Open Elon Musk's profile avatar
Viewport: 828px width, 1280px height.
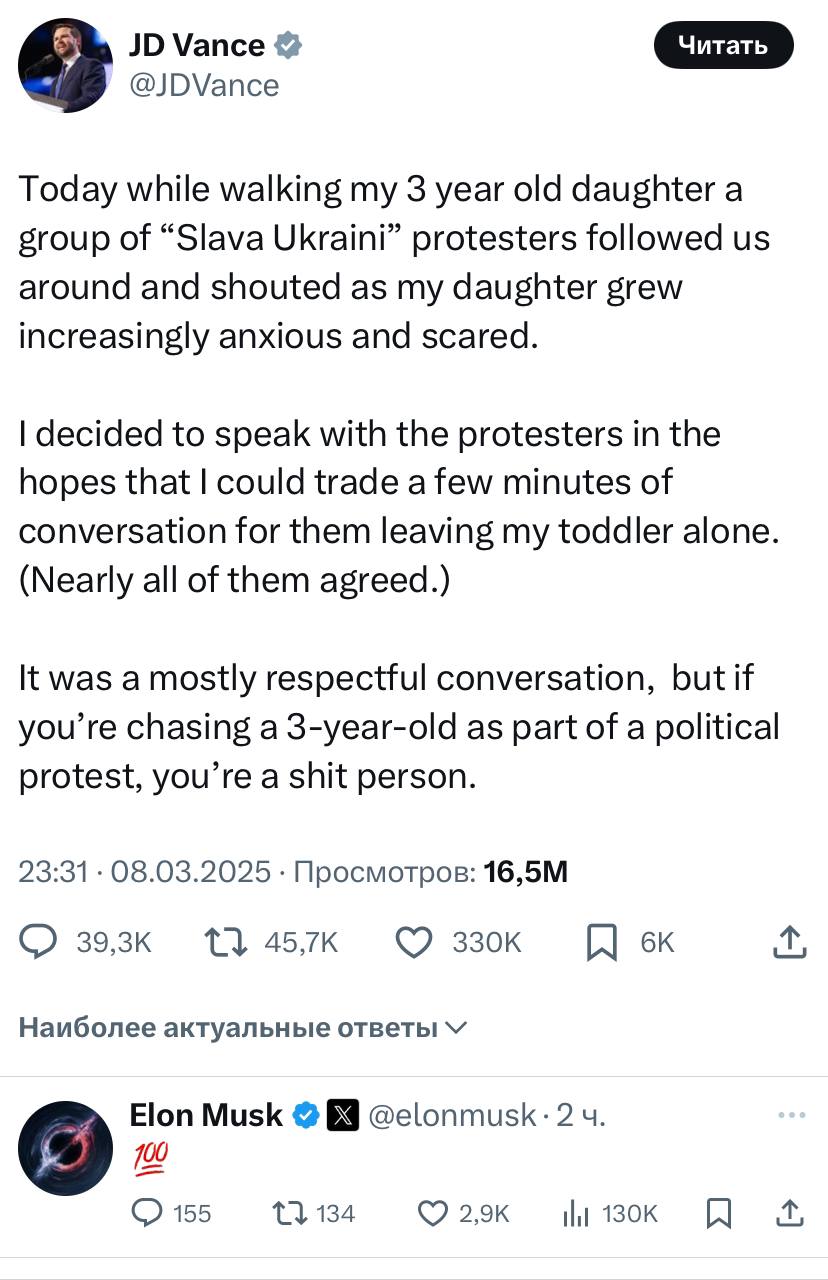pos(65,1148)
